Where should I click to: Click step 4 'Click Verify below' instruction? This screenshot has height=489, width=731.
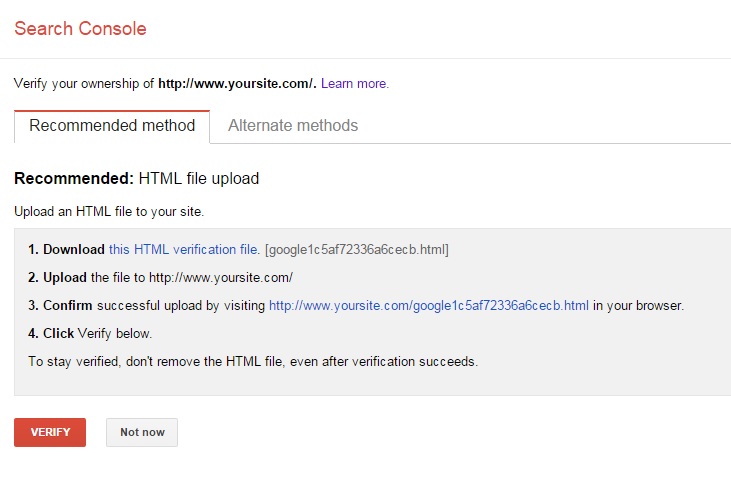pyautogui.click(x=90, y=334)
